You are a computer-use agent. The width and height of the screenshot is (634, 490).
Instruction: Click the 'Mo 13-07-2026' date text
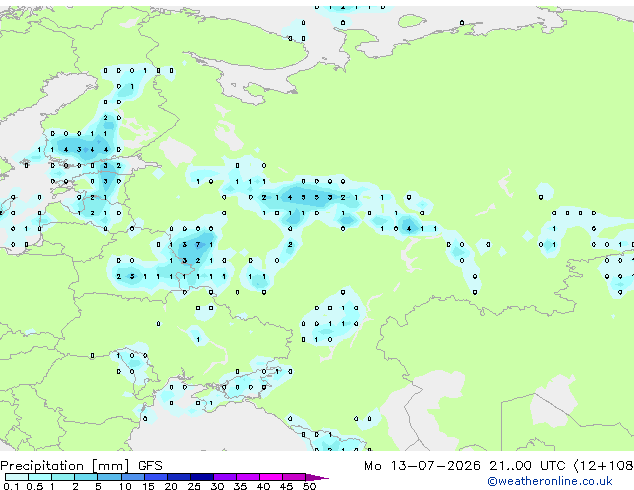click(422, 466)
